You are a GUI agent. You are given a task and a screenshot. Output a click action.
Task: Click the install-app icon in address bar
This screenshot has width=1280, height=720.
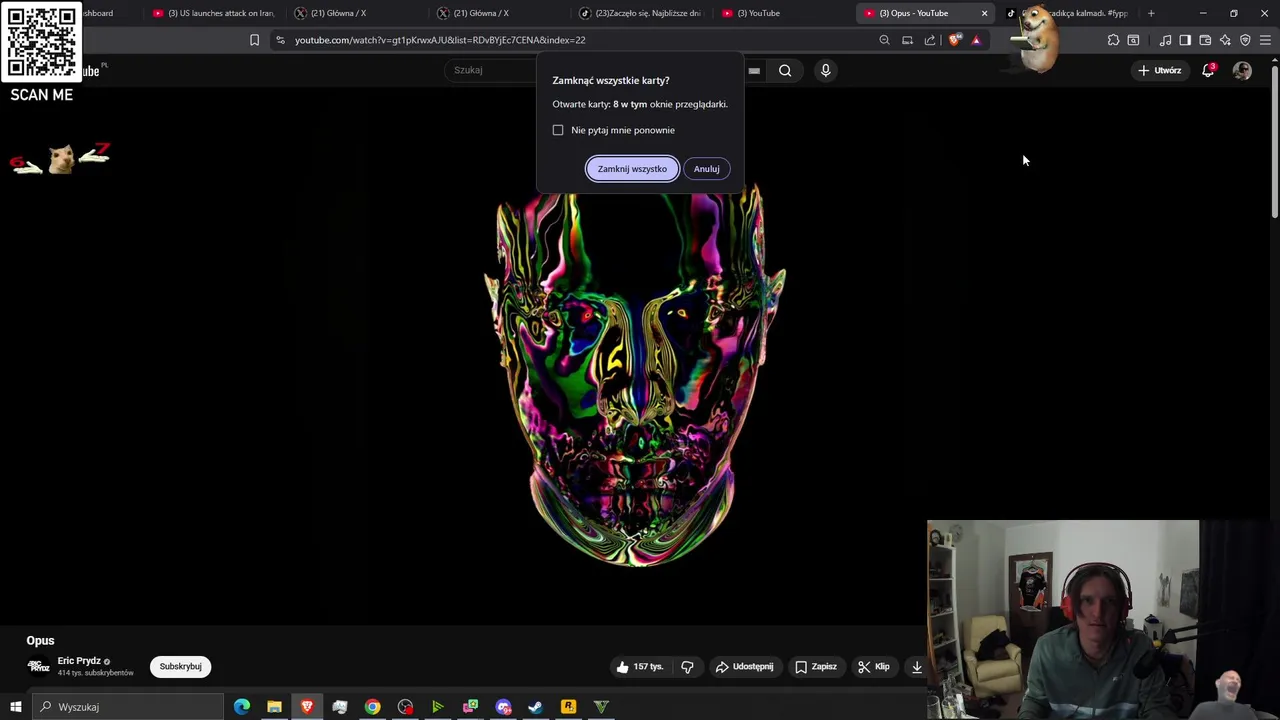[x=907, y=40]
